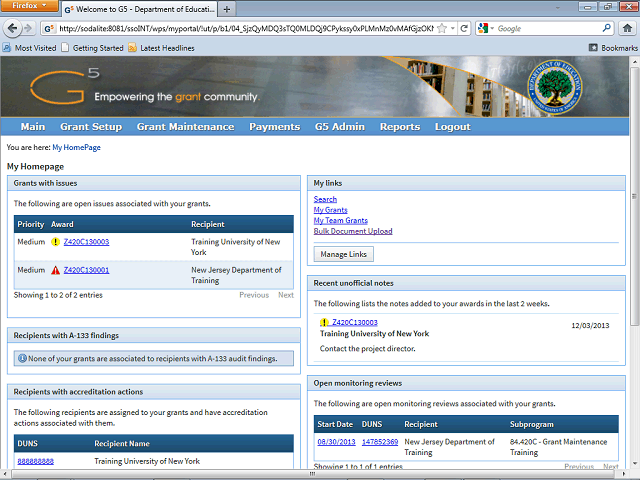640x480 pixels.
Task: Open the Grant Maintenance menu
Action: [x=185, y=127]
